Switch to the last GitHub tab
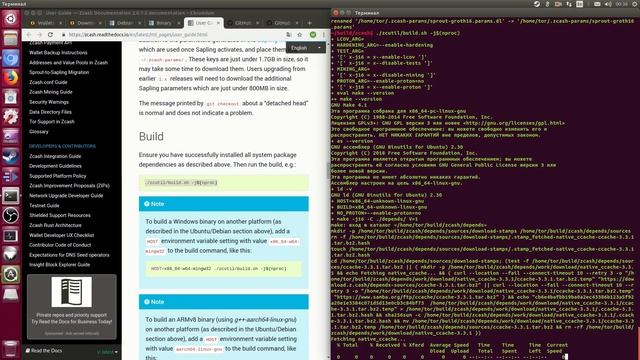The image size is (640, 360). [282, 23]
